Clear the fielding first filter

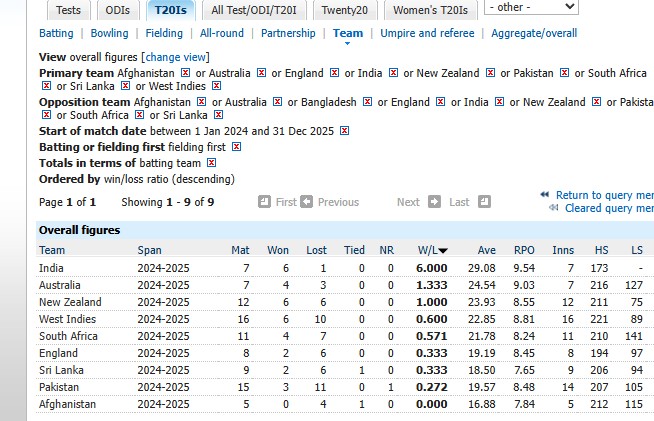236,147
